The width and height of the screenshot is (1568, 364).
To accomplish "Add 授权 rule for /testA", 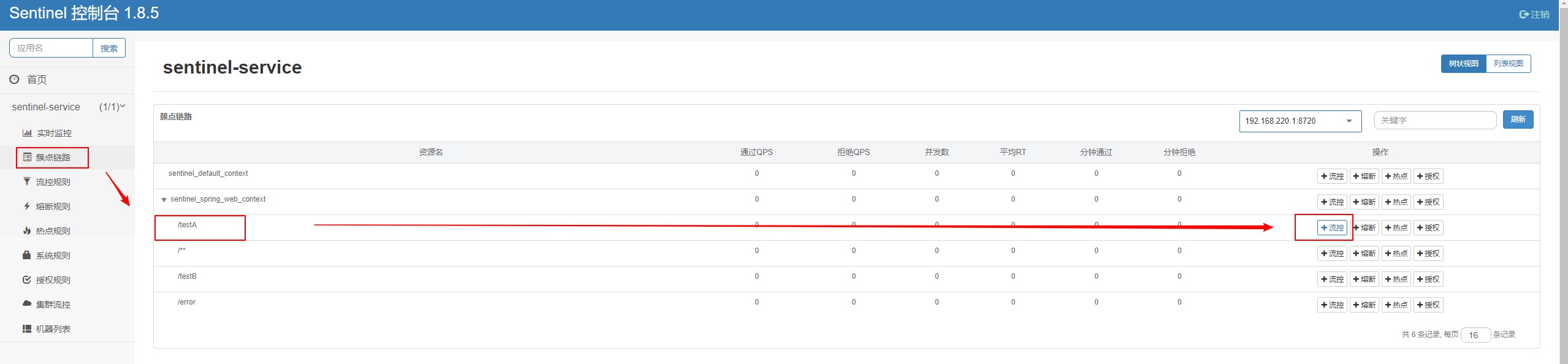I will 1428,228.
